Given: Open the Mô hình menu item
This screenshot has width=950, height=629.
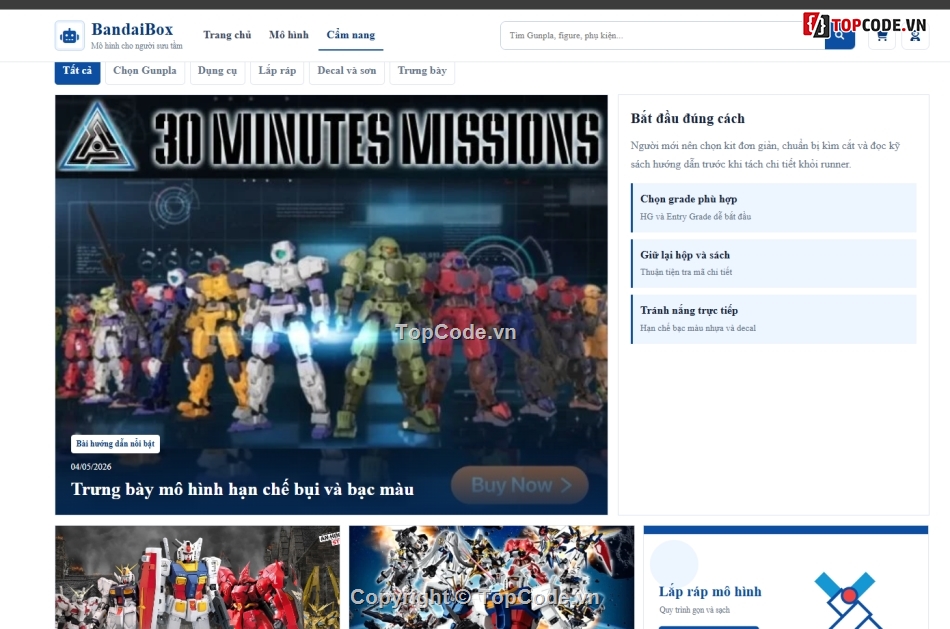Looking at the screenshot, I should [289, 35].
